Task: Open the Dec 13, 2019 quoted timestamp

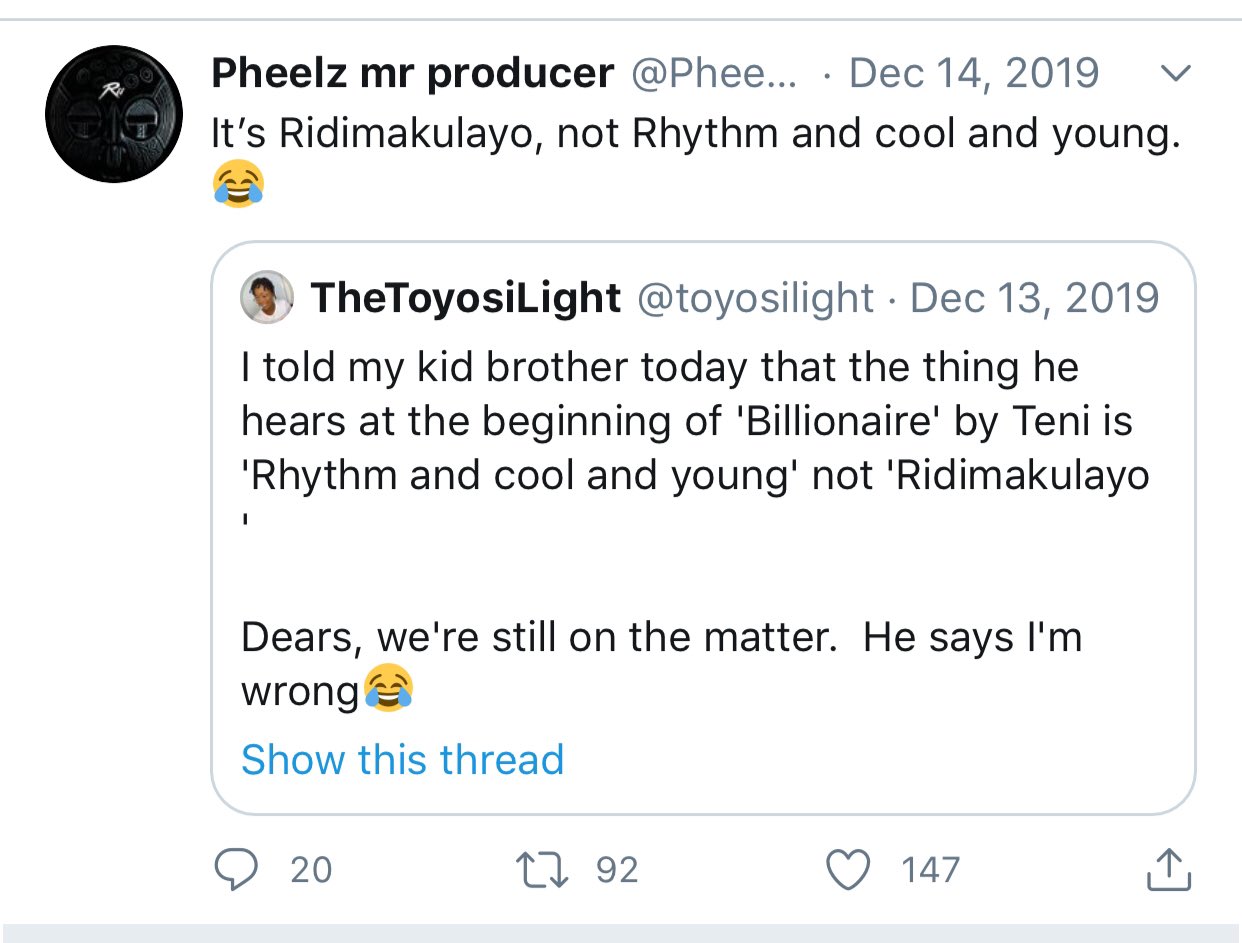Action: click(1035, 298)
